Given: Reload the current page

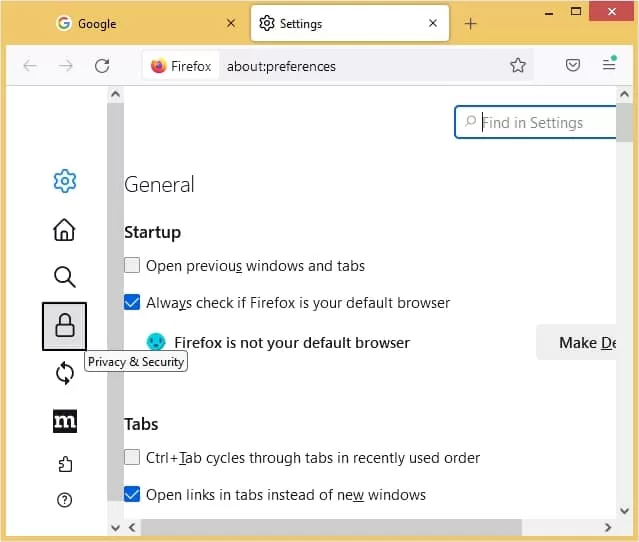Looking at the screenshot, I should point(102,66).
